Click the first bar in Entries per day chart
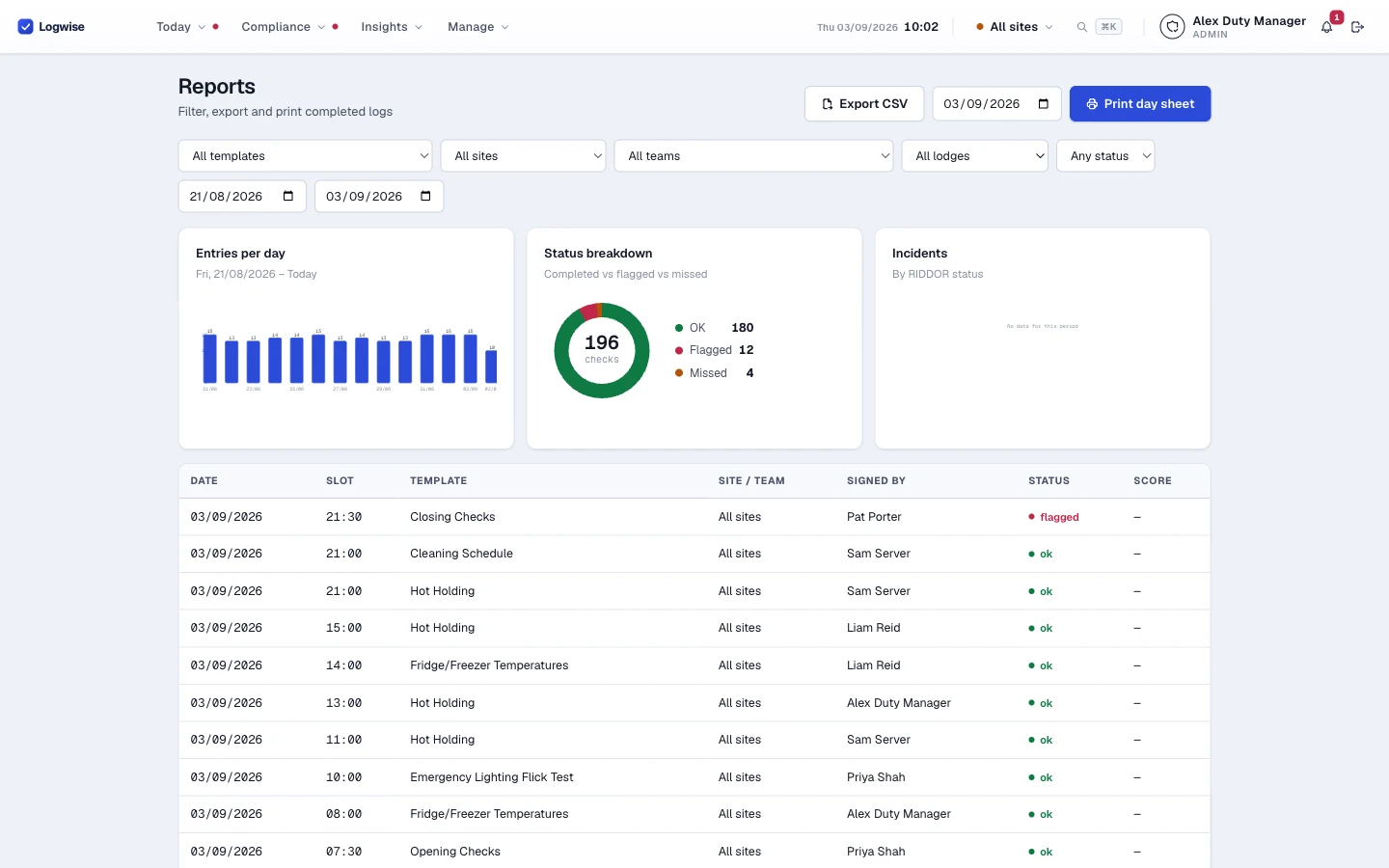Image resolution: width=1389 pixels, height=868 pixels. pyautogui.click(x=209, y=359)
